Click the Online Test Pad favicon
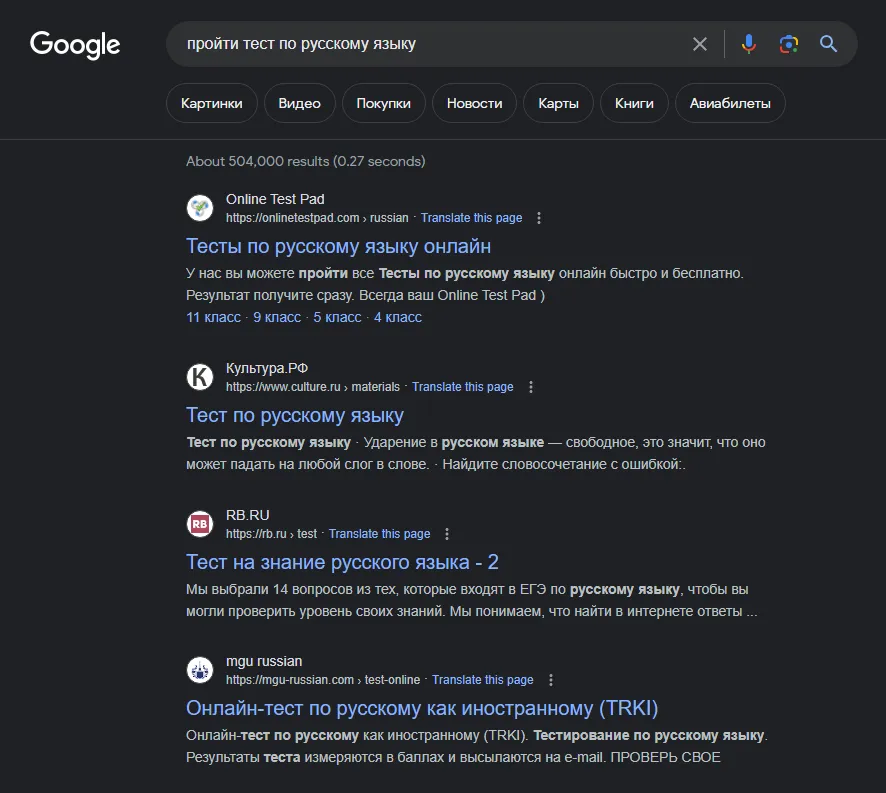The height and width of the screenshot is (793, 886). point(200,208)
